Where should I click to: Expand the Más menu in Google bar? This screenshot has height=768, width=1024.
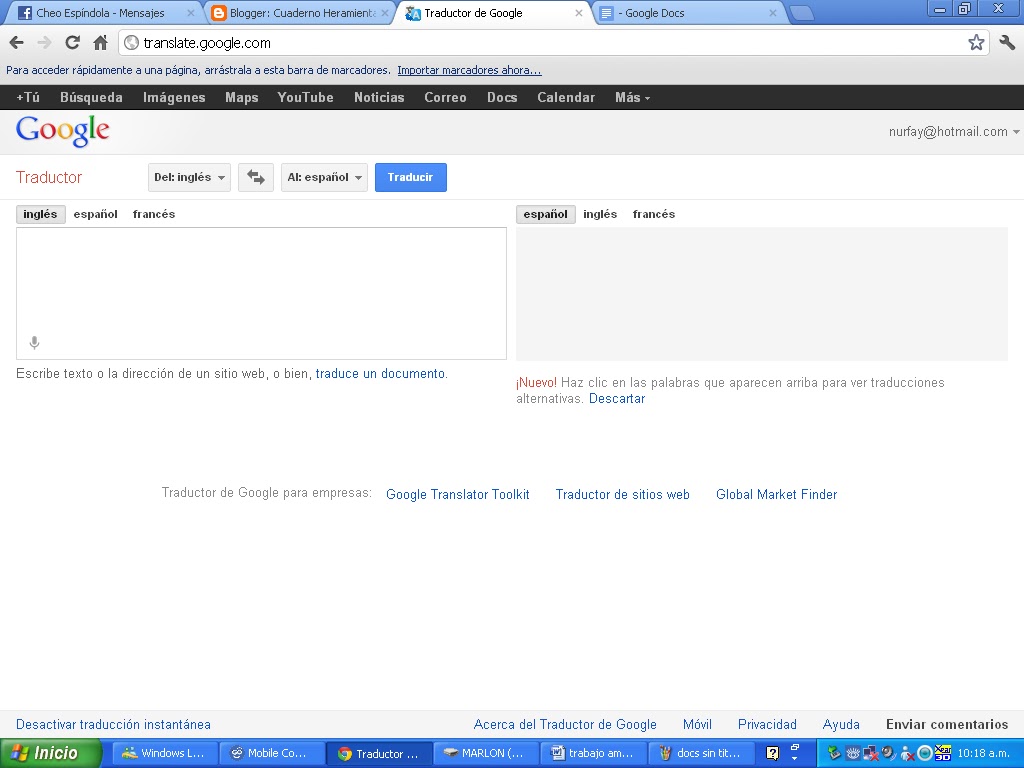pyautogui.click(x=632, y=97)
